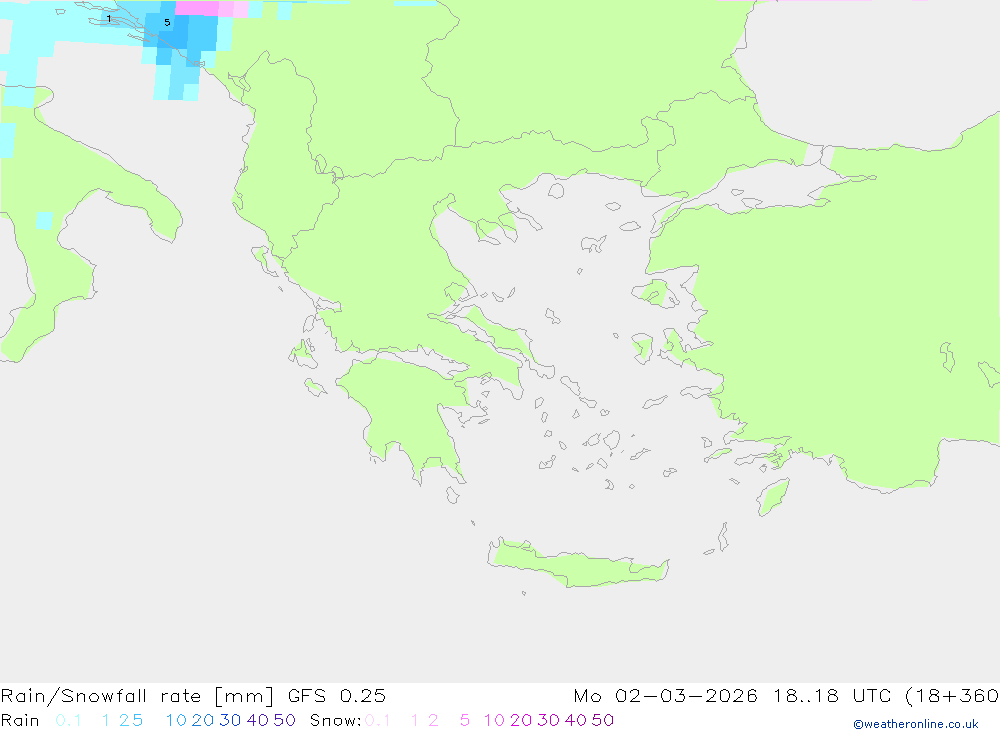Select rain legend value 40
1000x733 pixels.
coord(258,720)
